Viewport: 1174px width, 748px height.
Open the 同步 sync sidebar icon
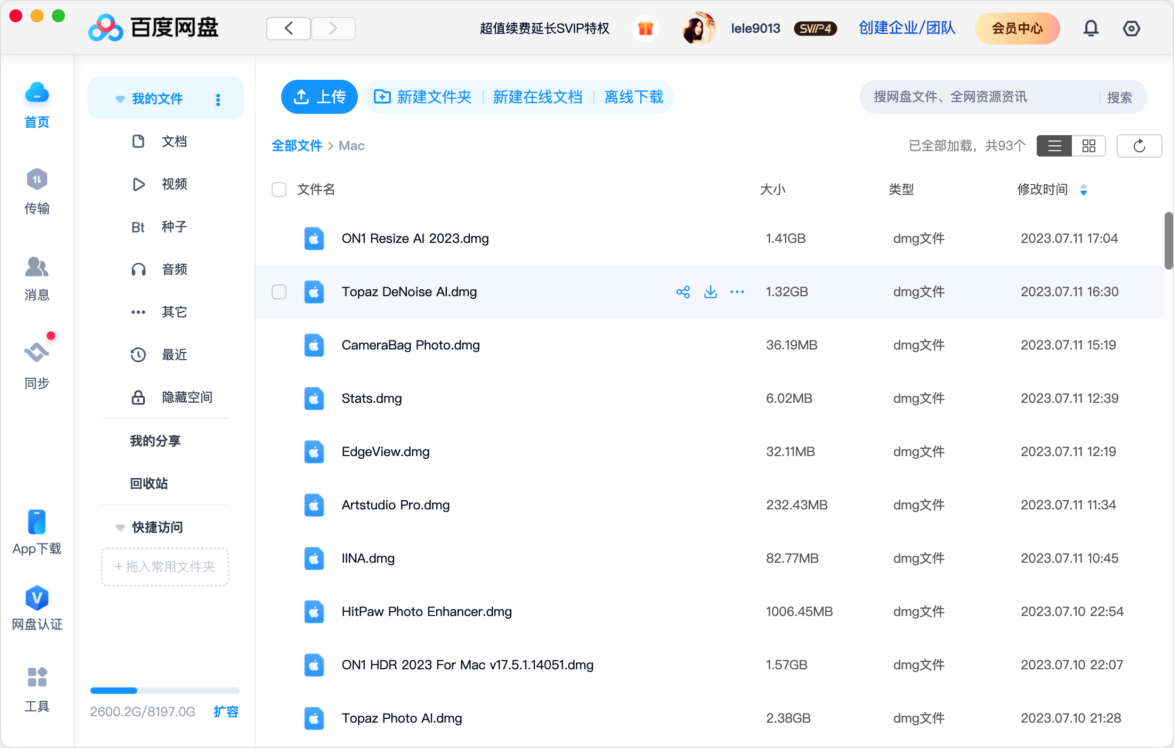[x=37, y=352]
